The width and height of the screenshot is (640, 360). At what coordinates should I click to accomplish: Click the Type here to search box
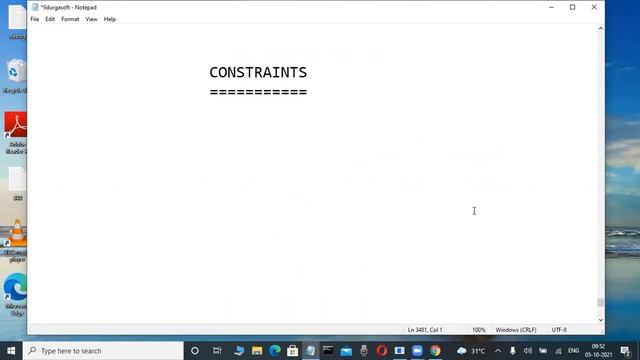point(103,351)
